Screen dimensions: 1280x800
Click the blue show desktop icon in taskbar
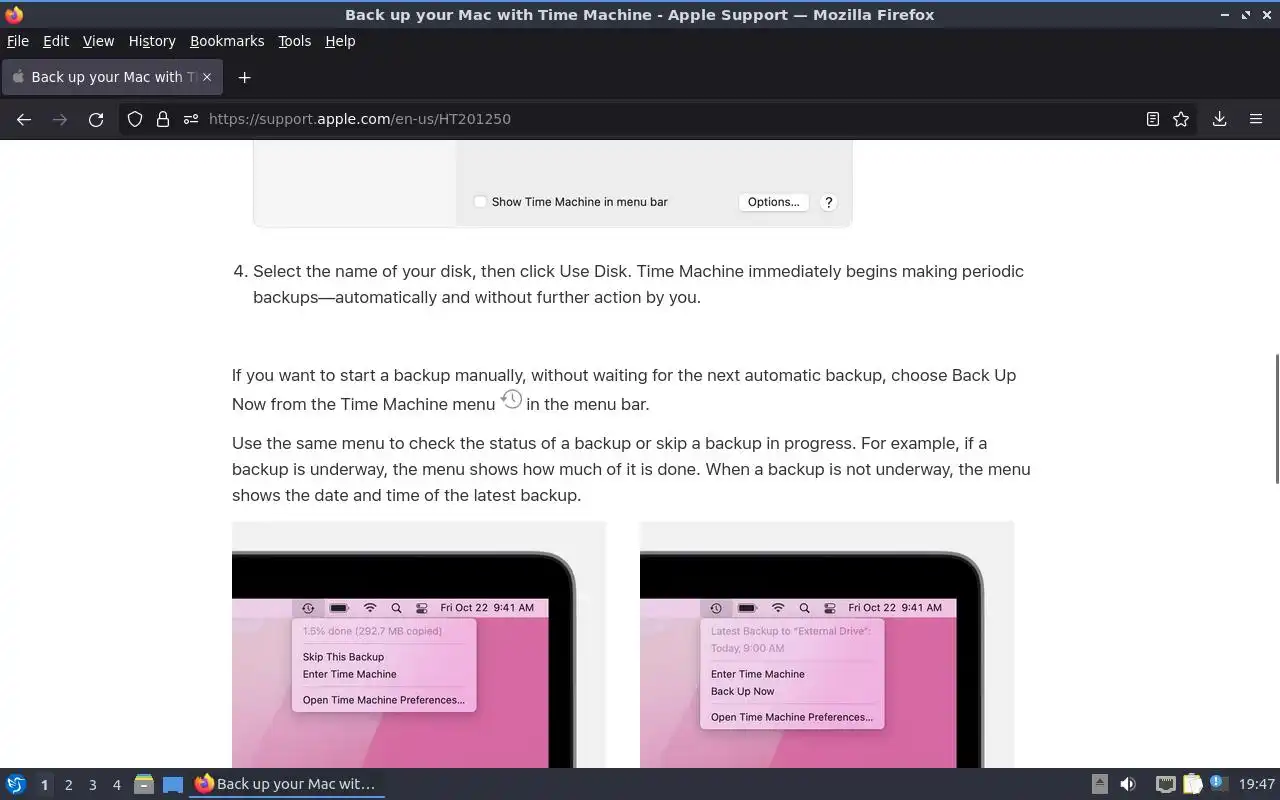point(173,784)
